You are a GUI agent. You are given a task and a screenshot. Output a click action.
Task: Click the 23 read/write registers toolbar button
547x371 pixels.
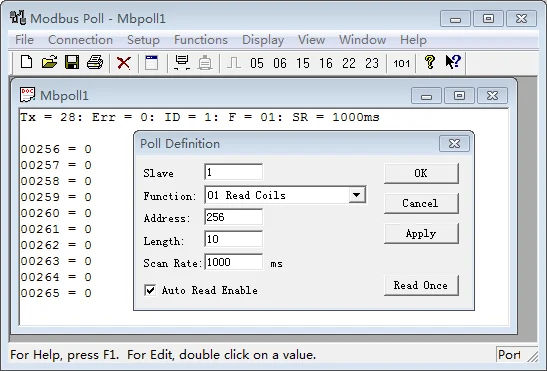372,63
